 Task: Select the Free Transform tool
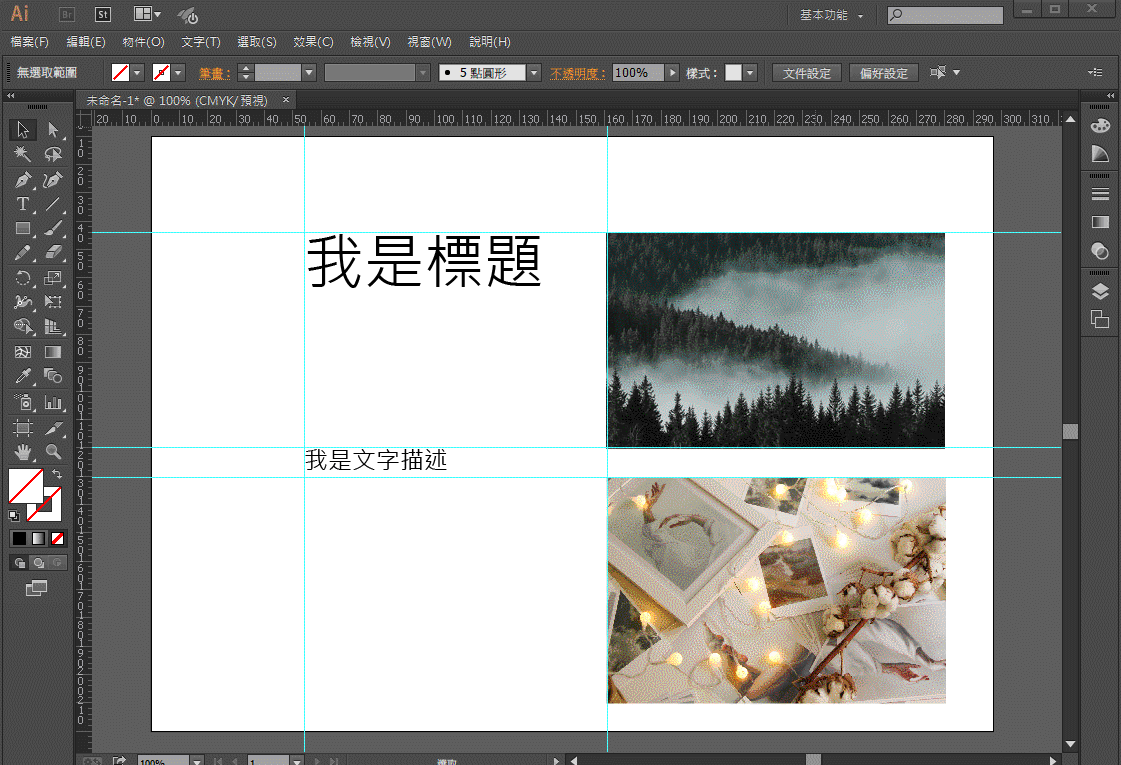click(53, 302)
